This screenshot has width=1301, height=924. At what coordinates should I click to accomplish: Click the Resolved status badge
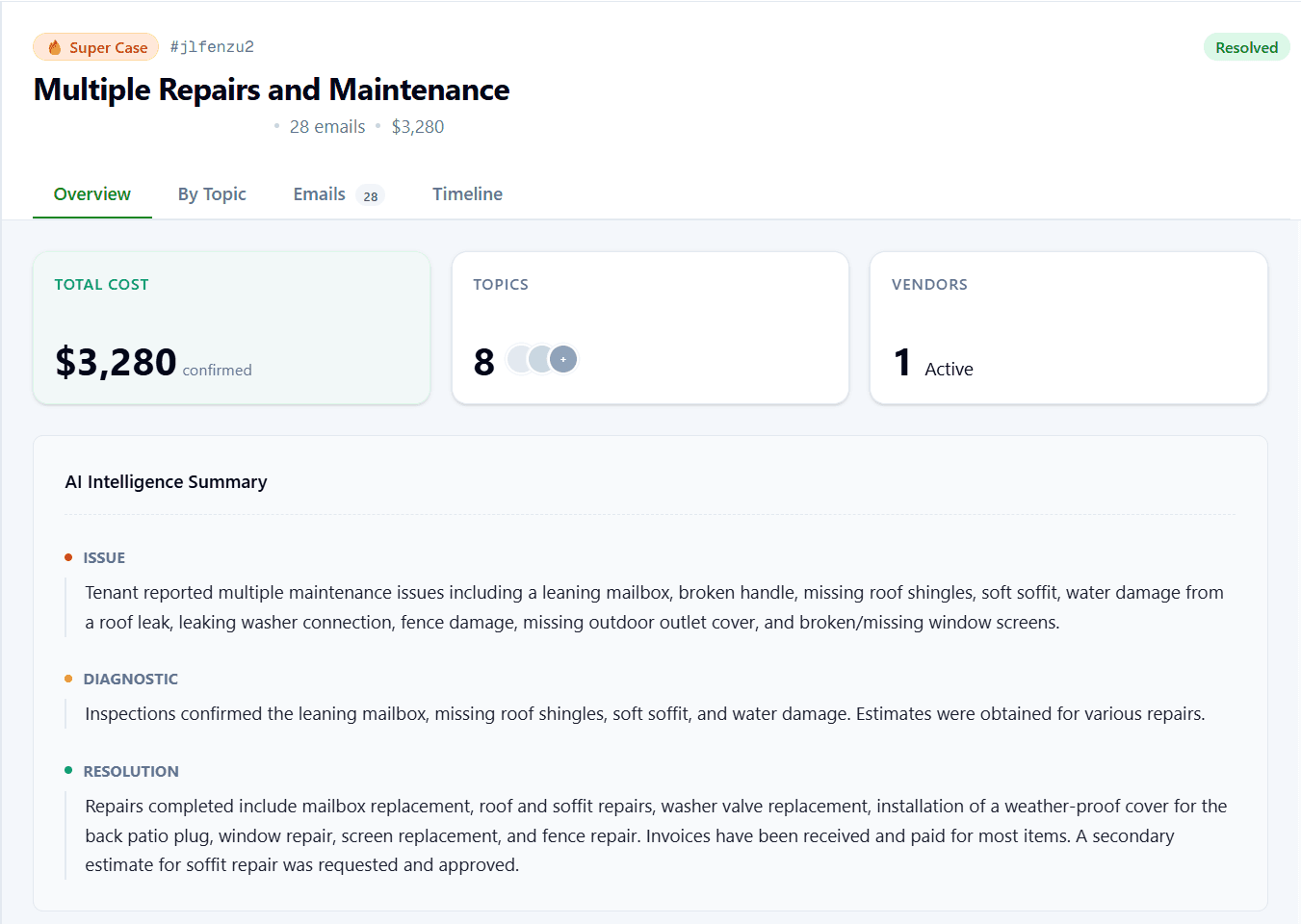[x=1246, y=47]
